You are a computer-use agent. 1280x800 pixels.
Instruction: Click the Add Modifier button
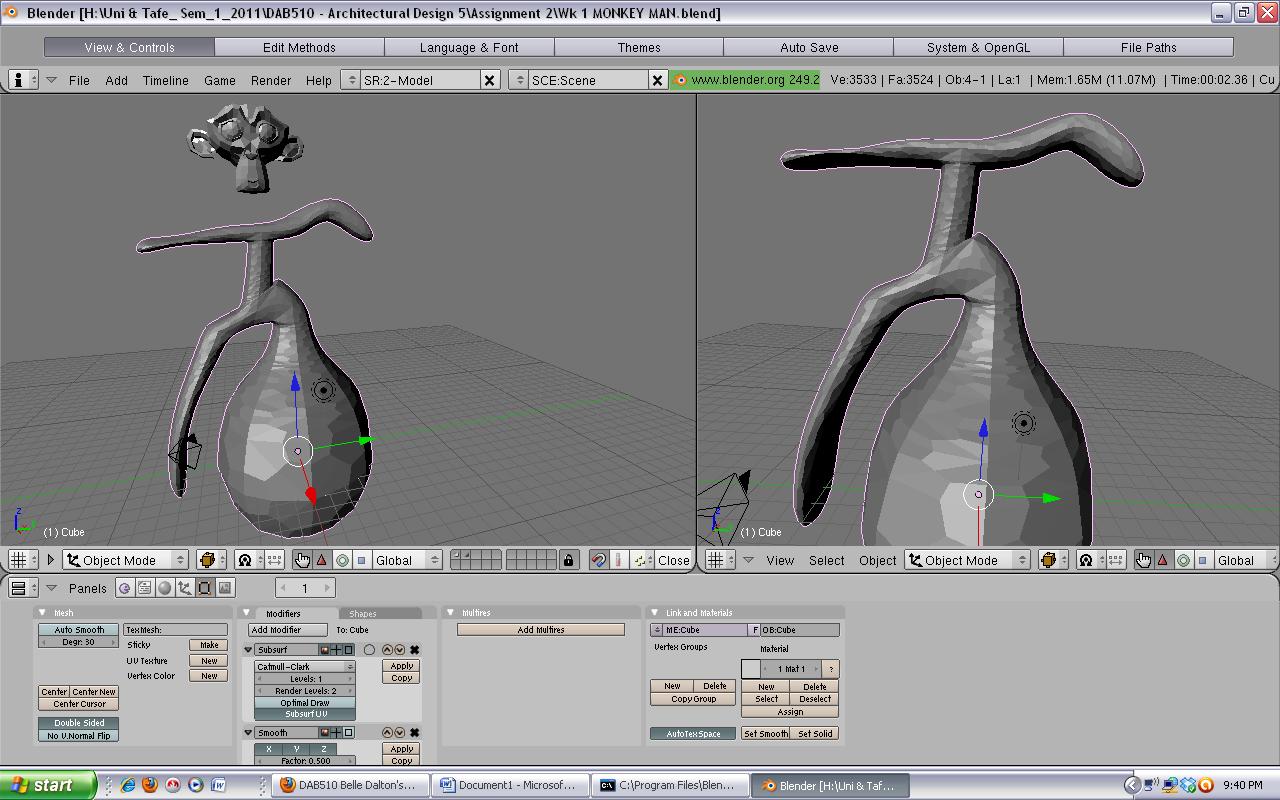pos(288,630)
